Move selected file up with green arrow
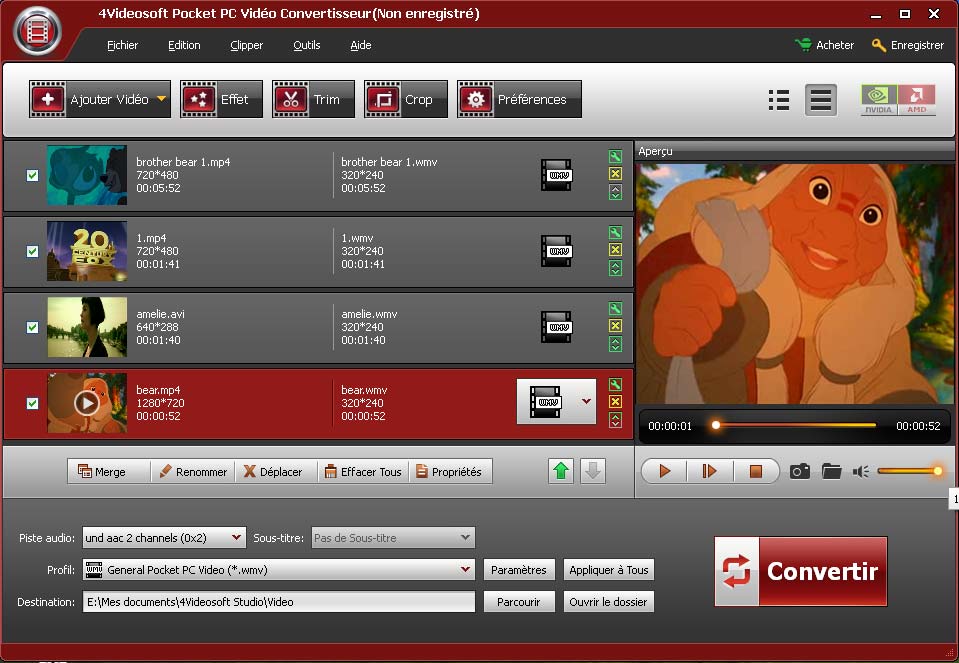This screenshot has height=663, width=959. (x=561, y=472)
